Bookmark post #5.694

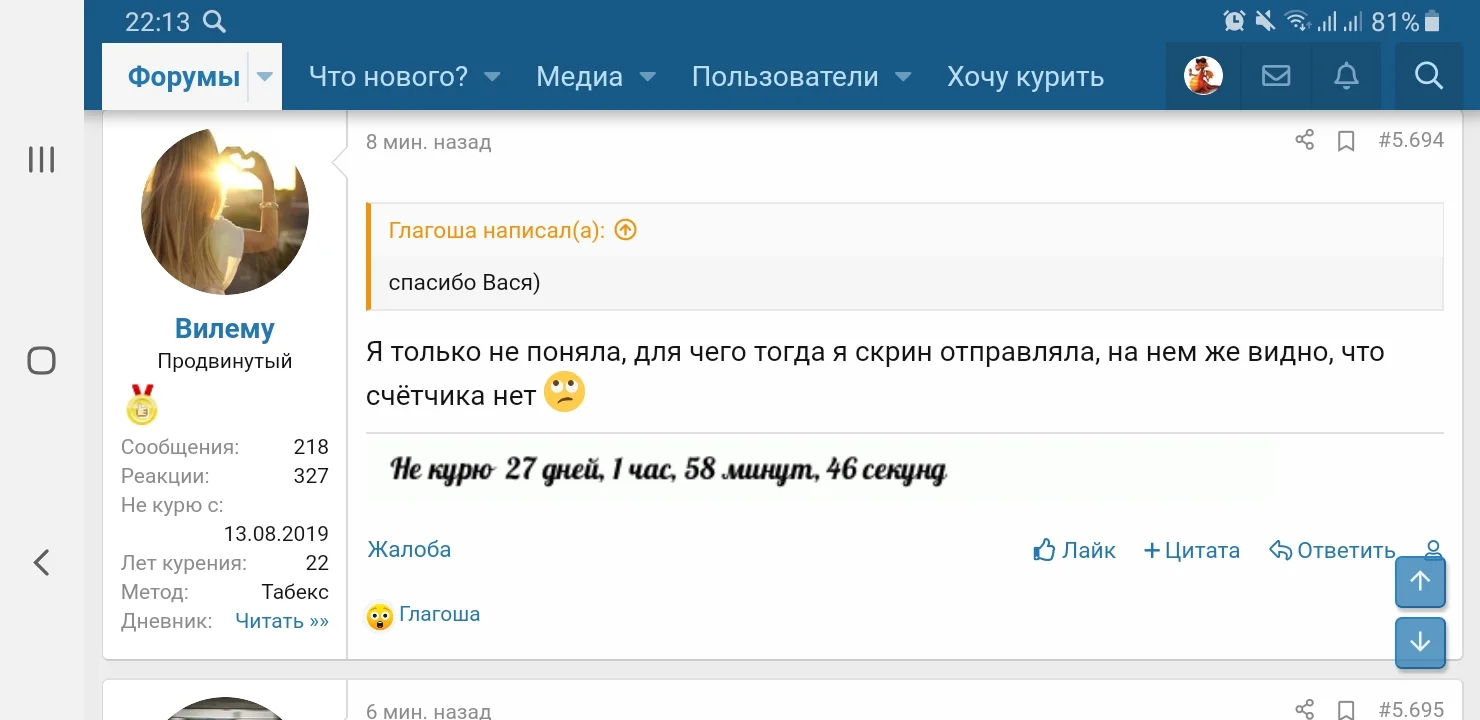point(1347,141)
